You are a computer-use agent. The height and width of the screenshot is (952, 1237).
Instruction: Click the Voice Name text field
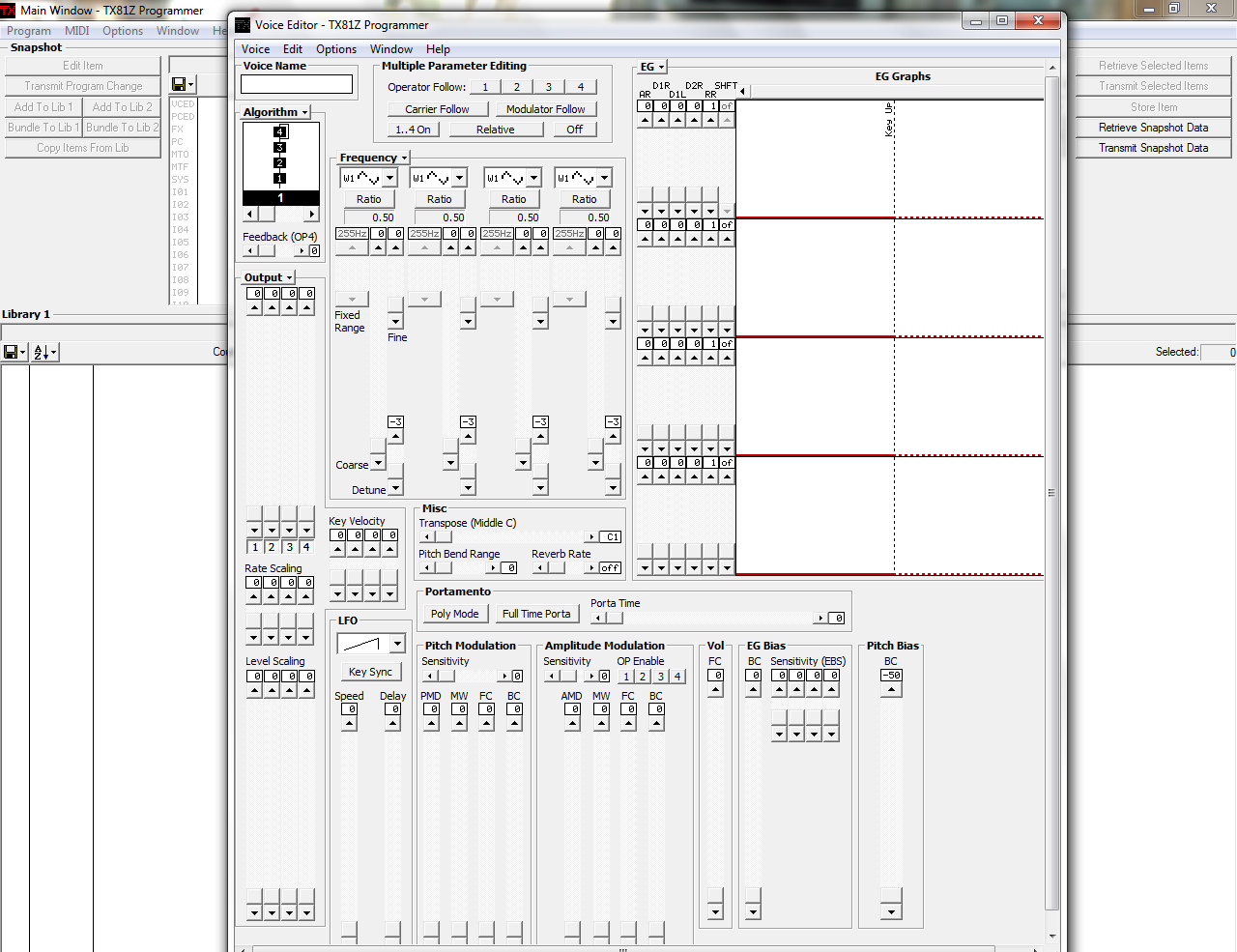point(297,84)
